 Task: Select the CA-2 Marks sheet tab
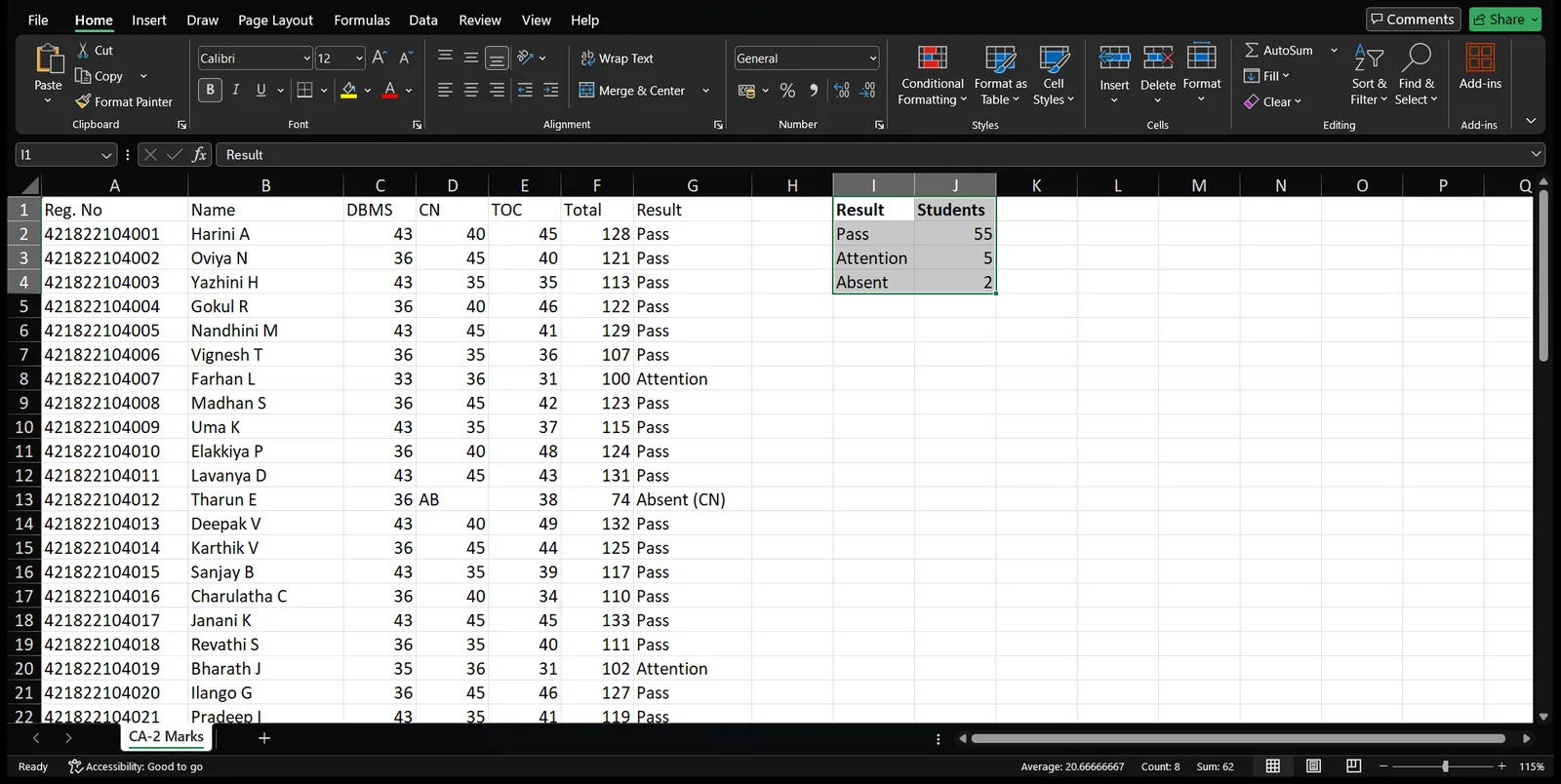click(x=167, y=737)
